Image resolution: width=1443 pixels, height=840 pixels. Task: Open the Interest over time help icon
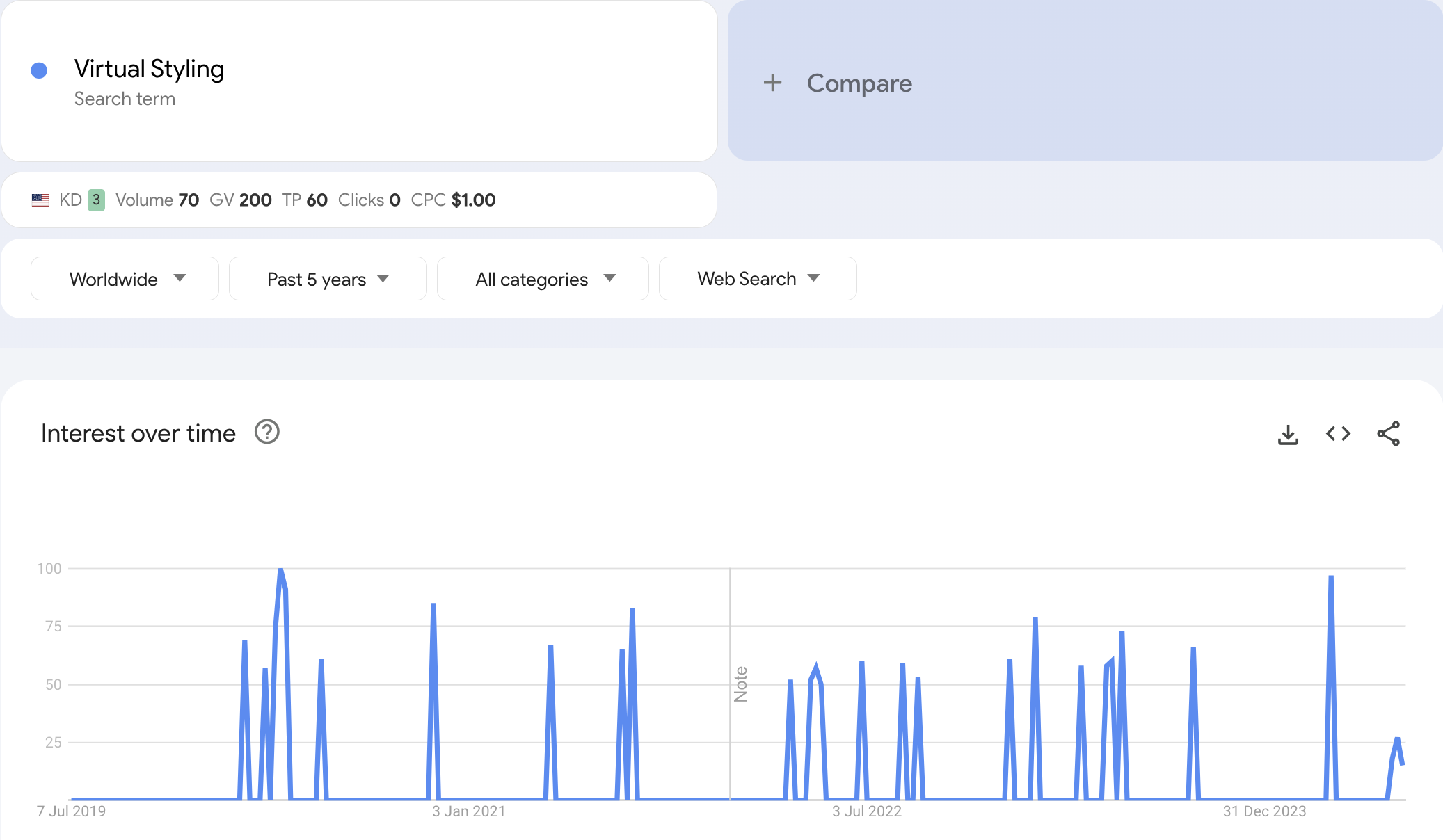pos(266,432)
